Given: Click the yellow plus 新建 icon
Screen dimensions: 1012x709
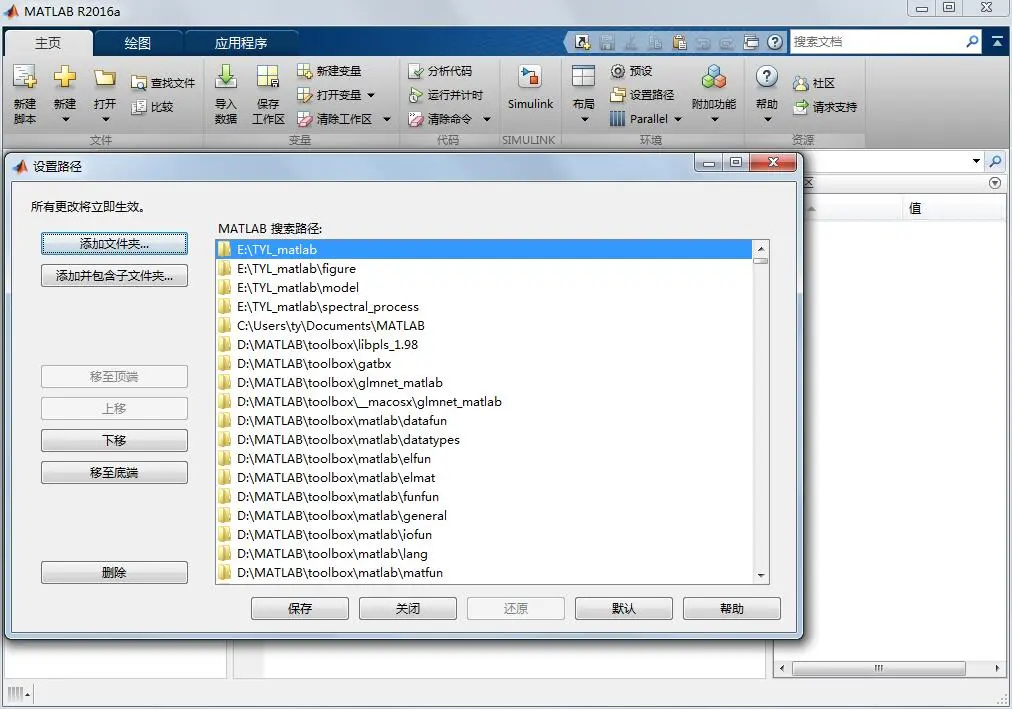Looking at the screenshot, I should click(x=65, y=77).
